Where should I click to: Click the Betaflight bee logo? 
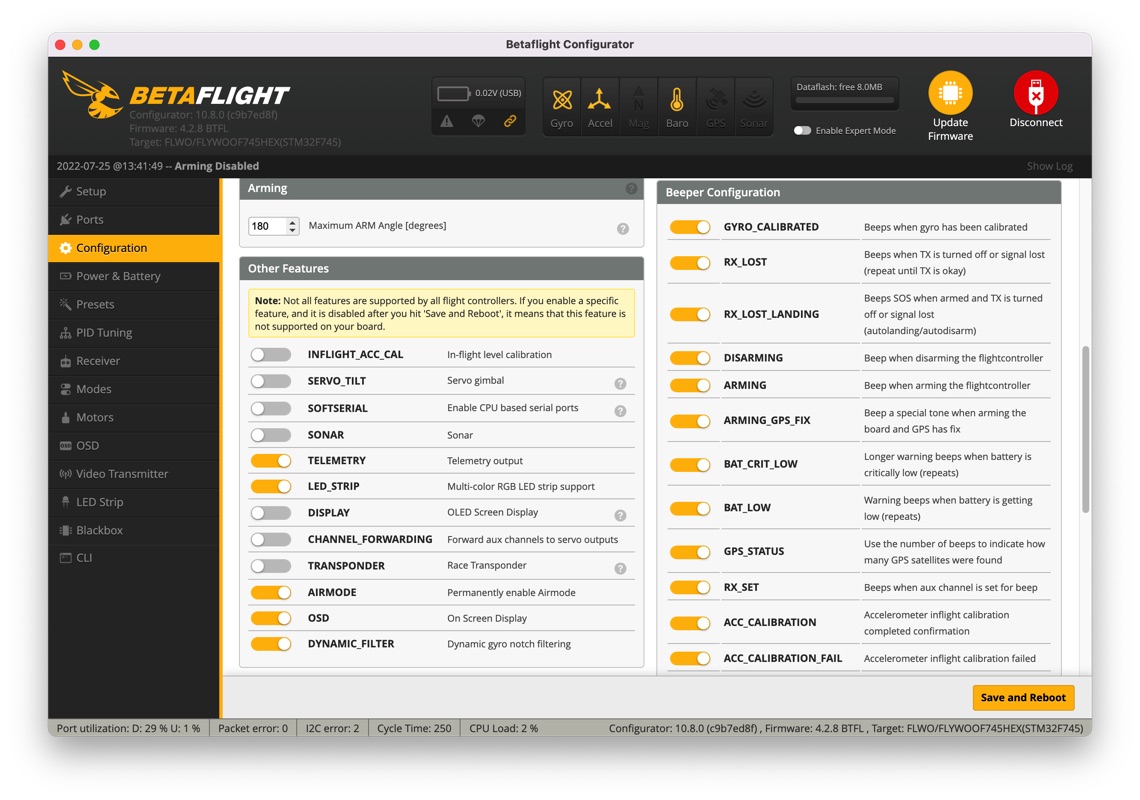pyautogui.click(x=92, y=95)
